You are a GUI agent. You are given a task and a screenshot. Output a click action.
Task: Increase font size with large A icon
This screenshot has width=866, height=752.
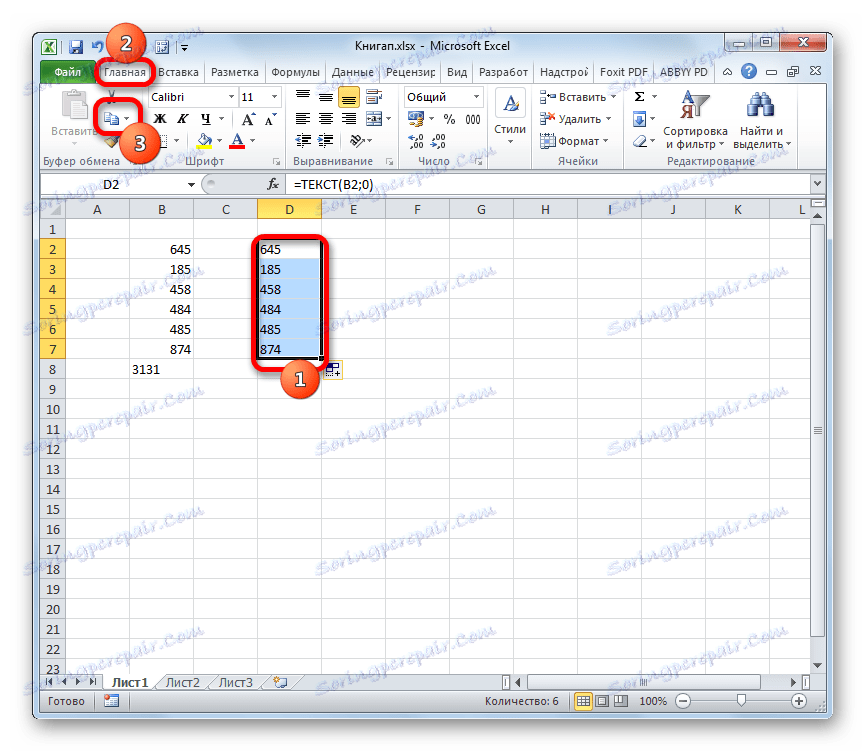click(x=248, y=119)
